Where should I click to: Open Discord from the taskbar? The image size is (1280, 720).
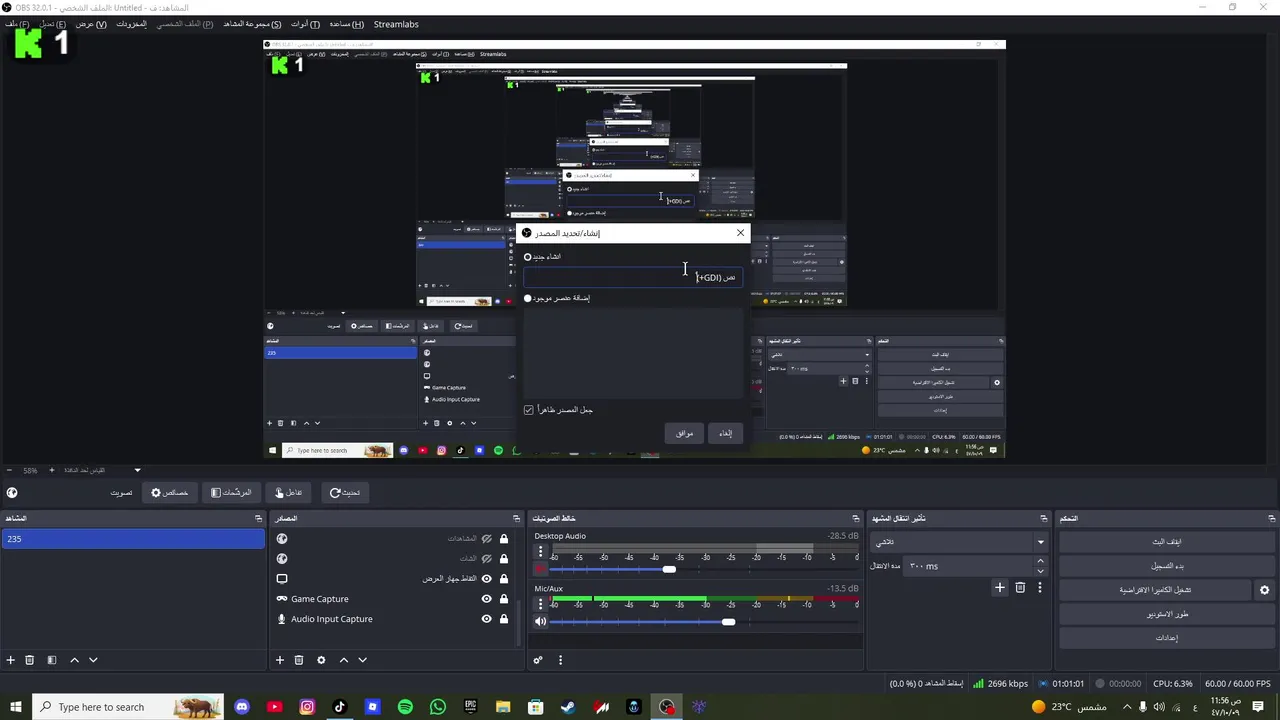point(241,707)
